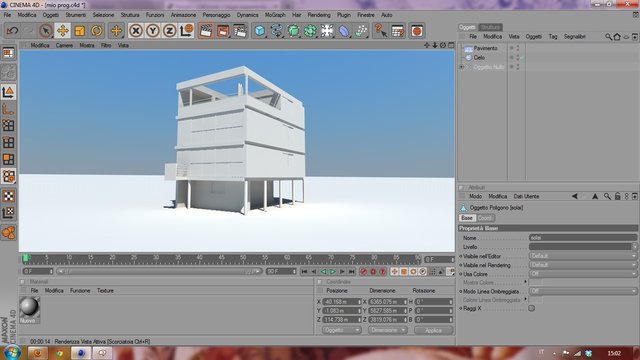Click the Colore Linea Ombreggiata swatch
The width and height of the screenshot is (640, 360).
[536, 300]
